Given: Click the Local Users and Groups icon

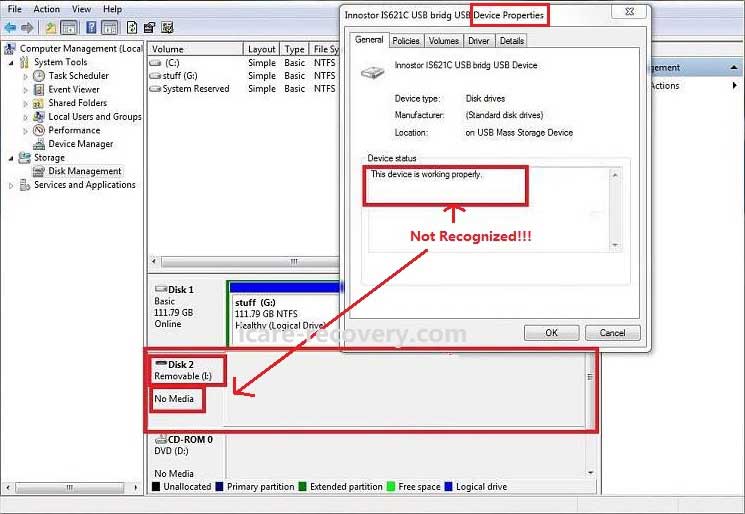Looking at the screenshot, I should (39, 117).
